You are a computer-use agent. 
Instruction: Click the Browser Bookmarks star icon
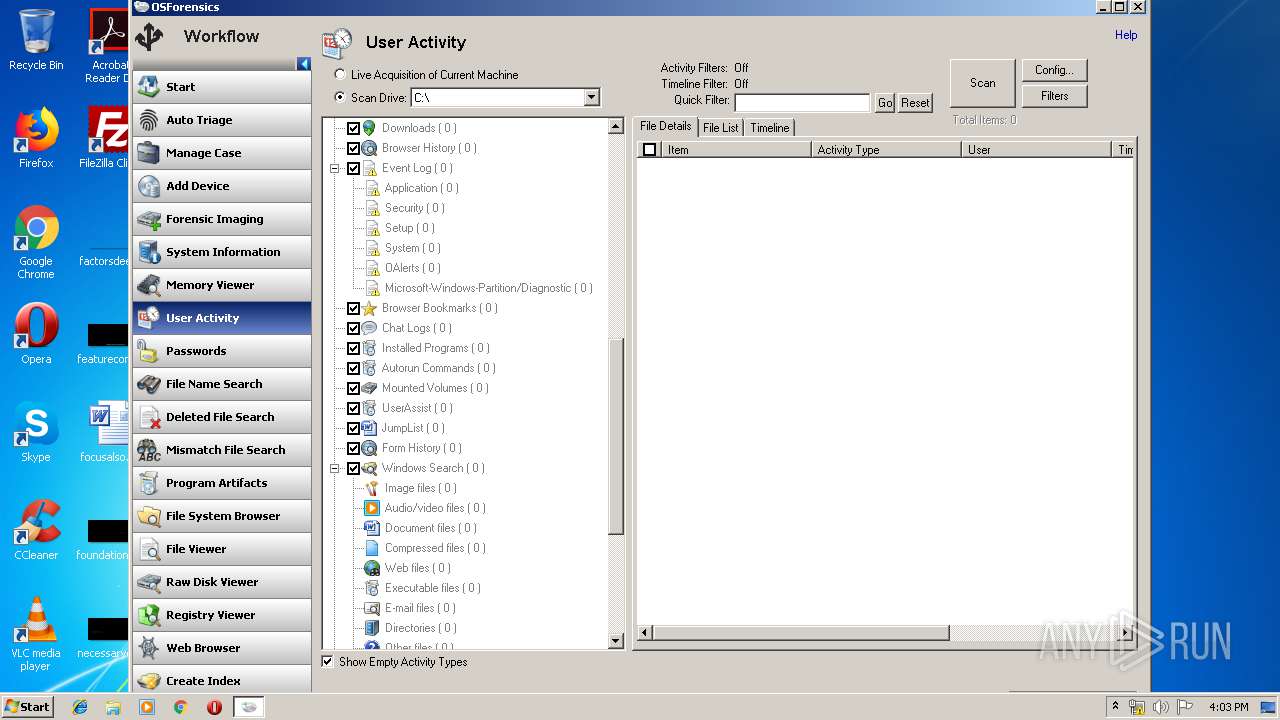click(x=370, y=308)
